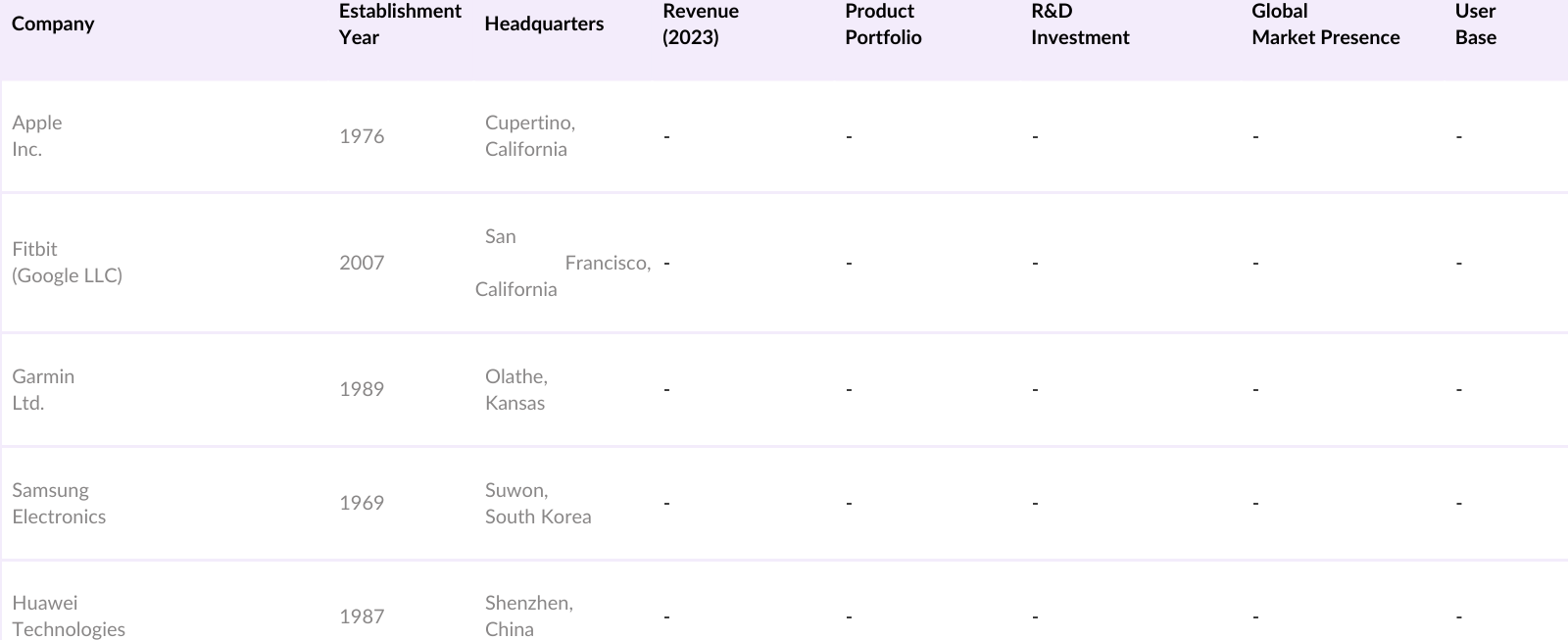Click the 1976 establishment year cell
Viewport: 1568px width, 640px height.
pyautogui.click(x=362, y=136)
